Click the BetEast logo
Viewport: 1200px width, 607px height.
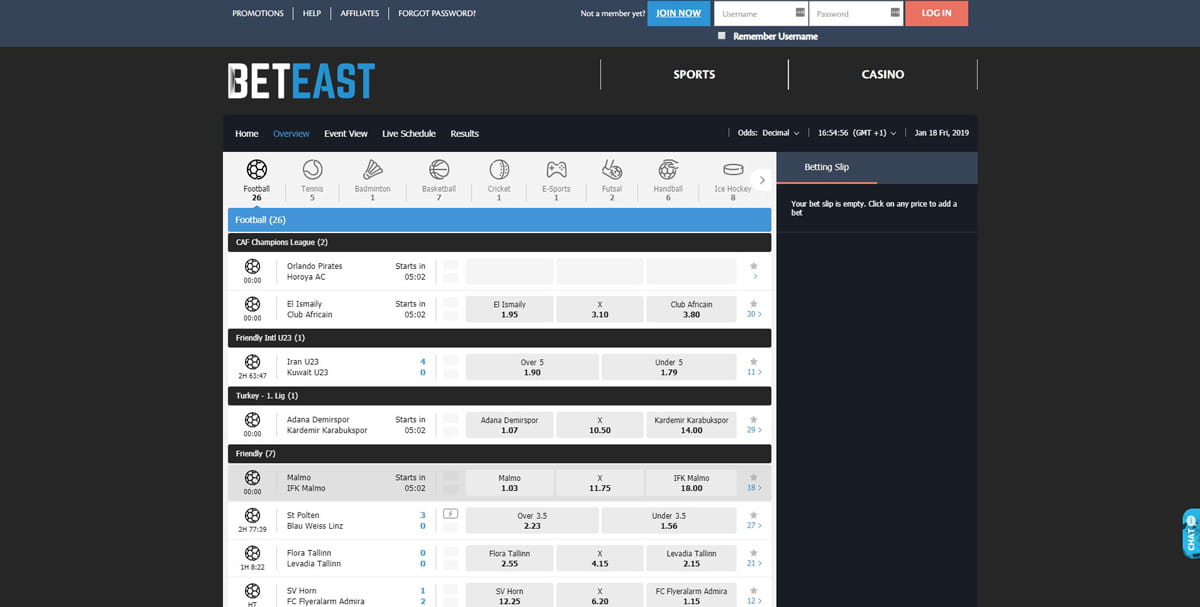click(301, 80)
